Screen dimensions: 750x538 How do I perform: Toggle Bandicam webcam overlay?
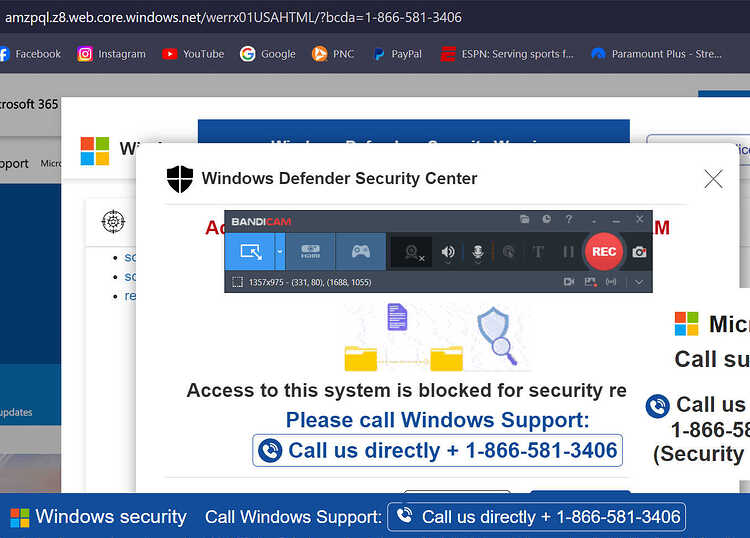coord(411,252)
